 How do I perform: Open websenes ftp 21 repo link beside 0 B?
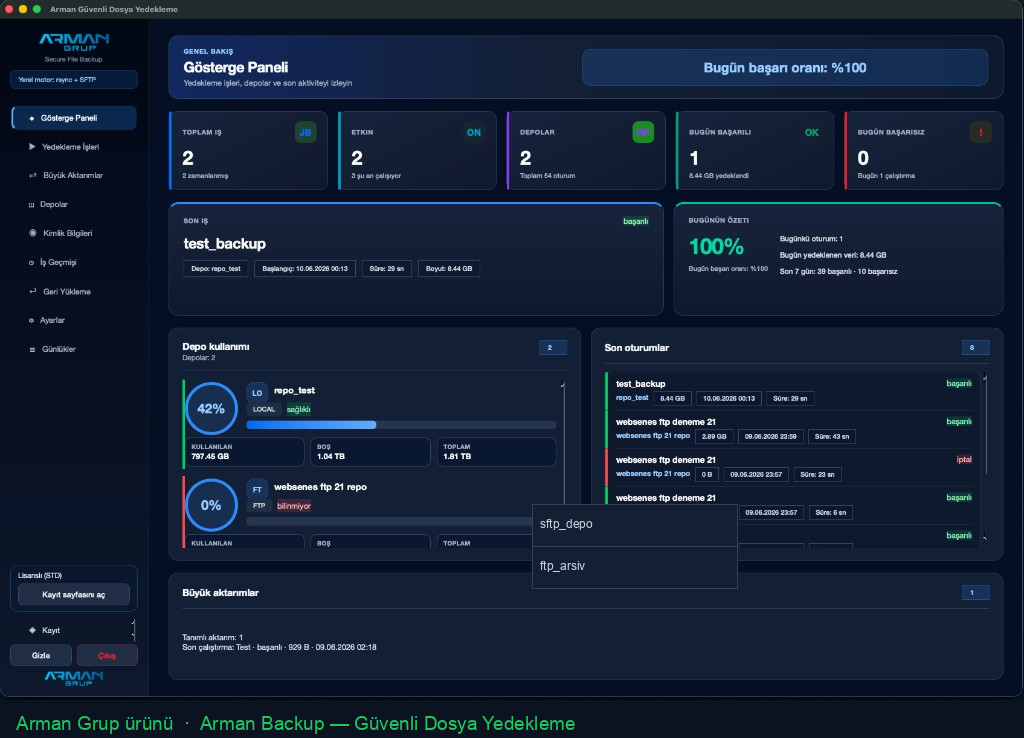pos(652,473)
